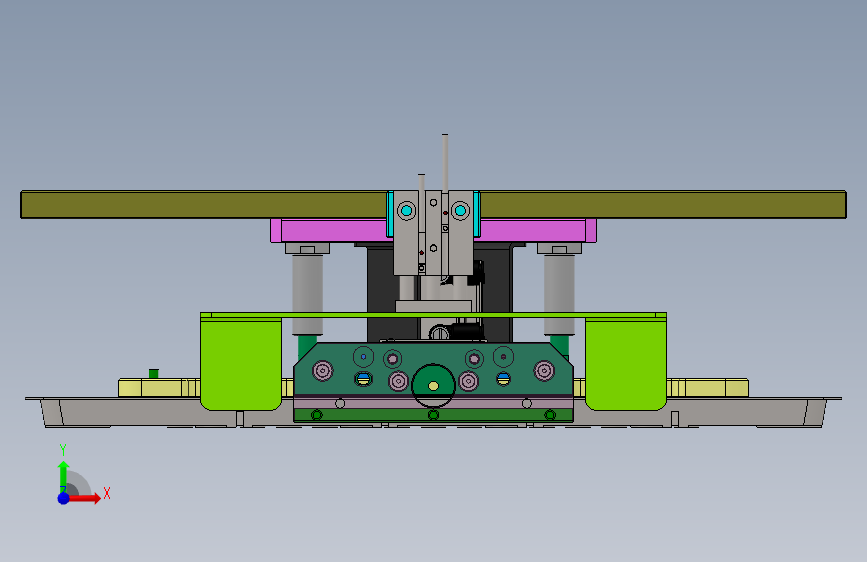Pick the far-right pink washer on front plate

[544, 370]
